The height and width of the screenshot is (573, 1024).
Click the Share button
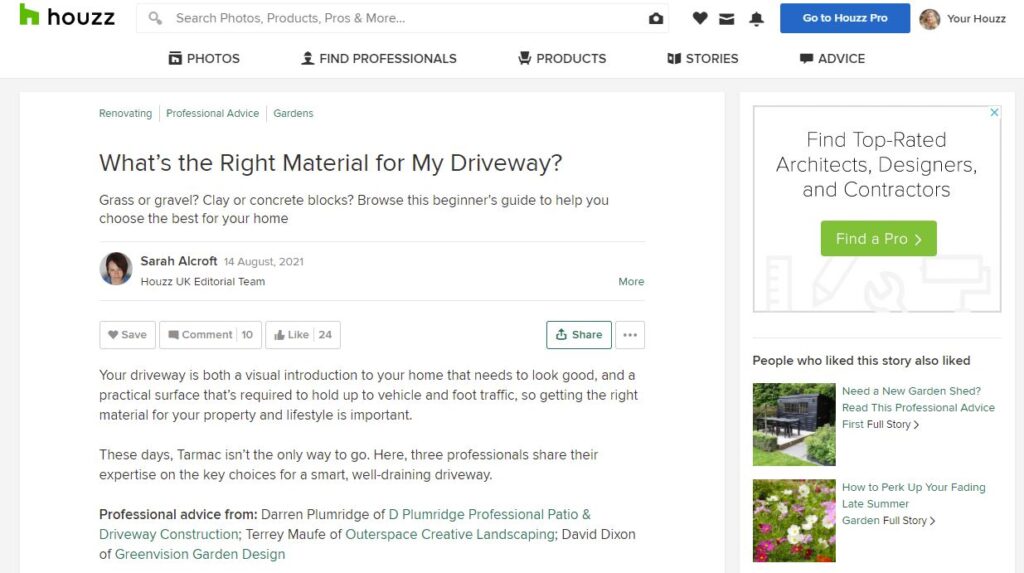579,335
